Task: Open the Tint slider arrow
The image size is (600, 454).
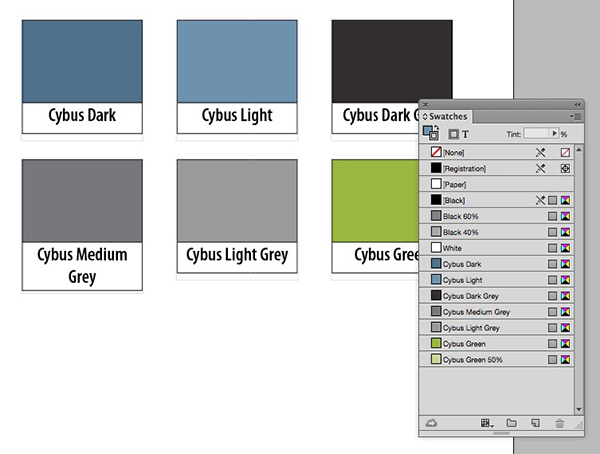Action: (554, 134)
